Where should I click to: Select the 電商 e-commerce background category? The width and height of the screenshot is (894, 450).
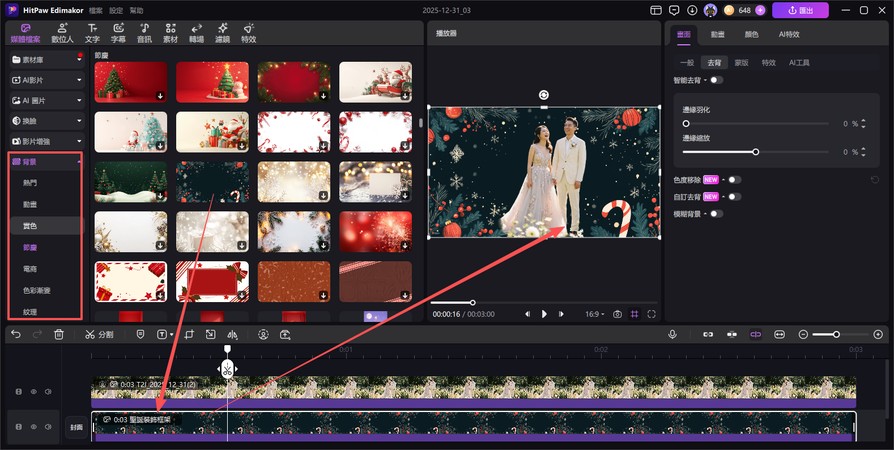(x=30, y=269)
